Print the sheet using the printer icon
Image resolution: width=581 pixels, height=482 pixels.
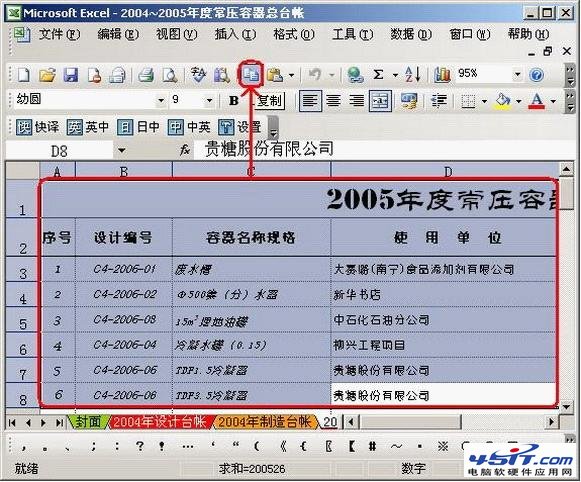coord(146,75)
